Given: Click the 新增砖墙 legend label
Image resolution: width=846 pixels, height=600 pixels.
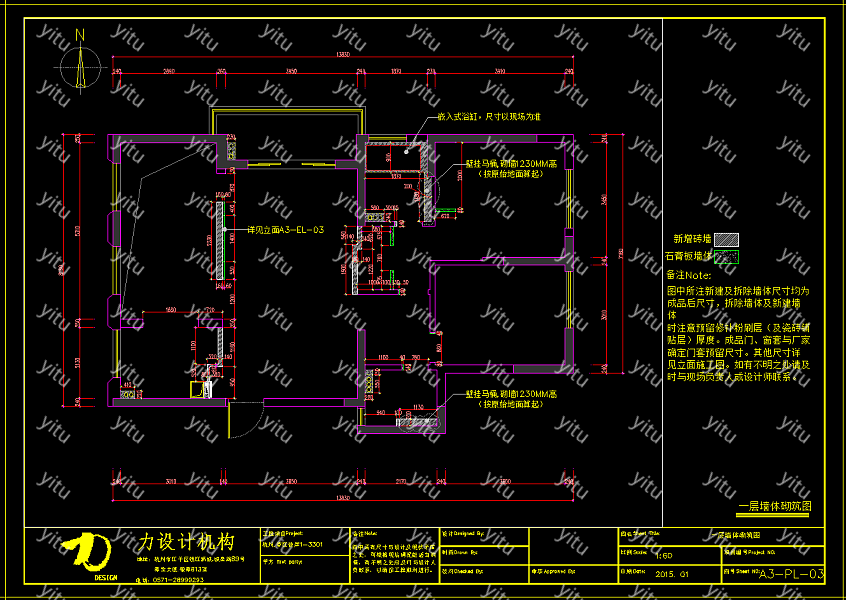Looking at the screenshot, I should point(691,240).
